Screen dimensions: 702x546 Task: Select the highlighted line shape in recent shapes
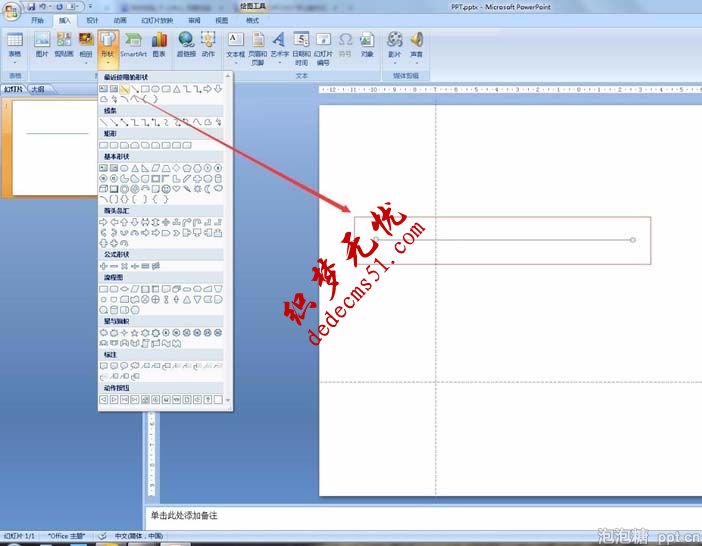pos(126,89)
